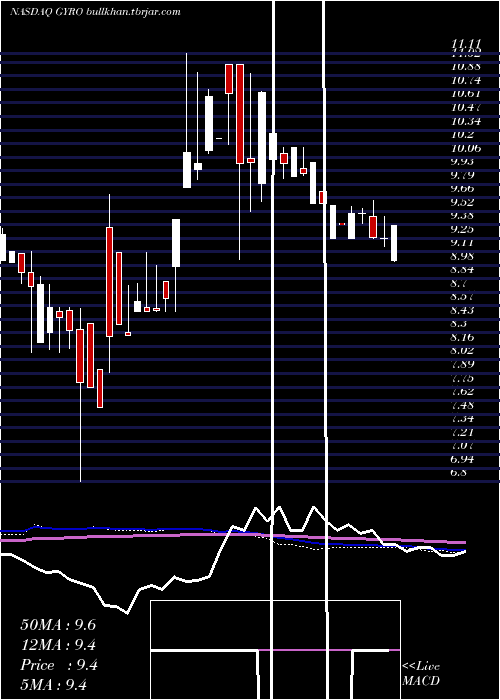The image size is (500, 700).
Task: Click the 7.07 price level
Action: pos(462,446)
